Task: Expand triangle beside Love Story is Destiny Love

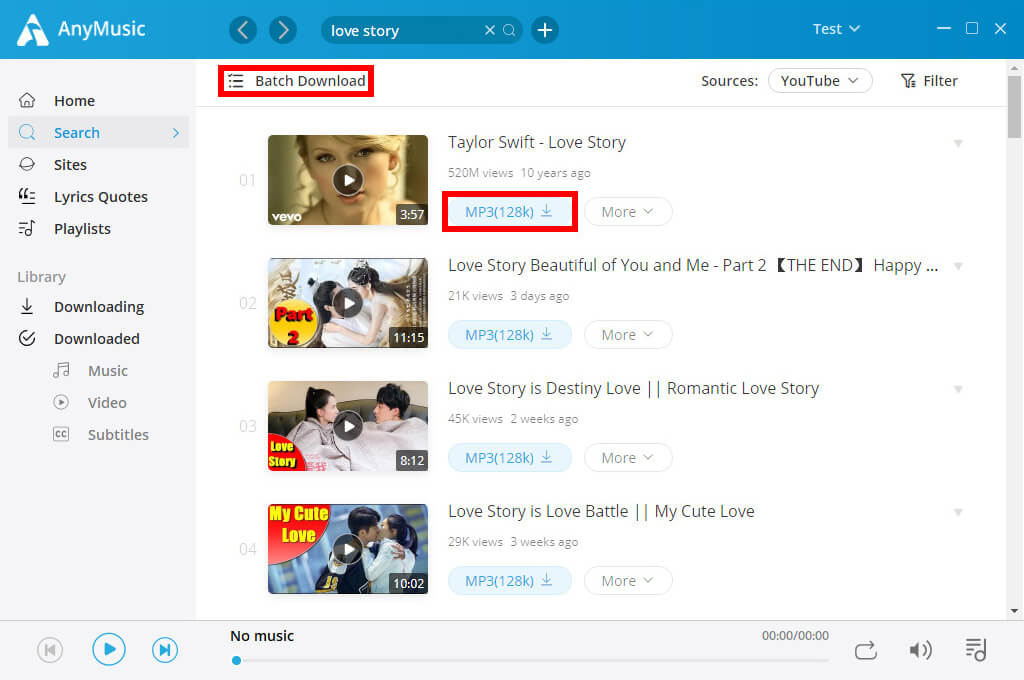Action: [958, 389]
